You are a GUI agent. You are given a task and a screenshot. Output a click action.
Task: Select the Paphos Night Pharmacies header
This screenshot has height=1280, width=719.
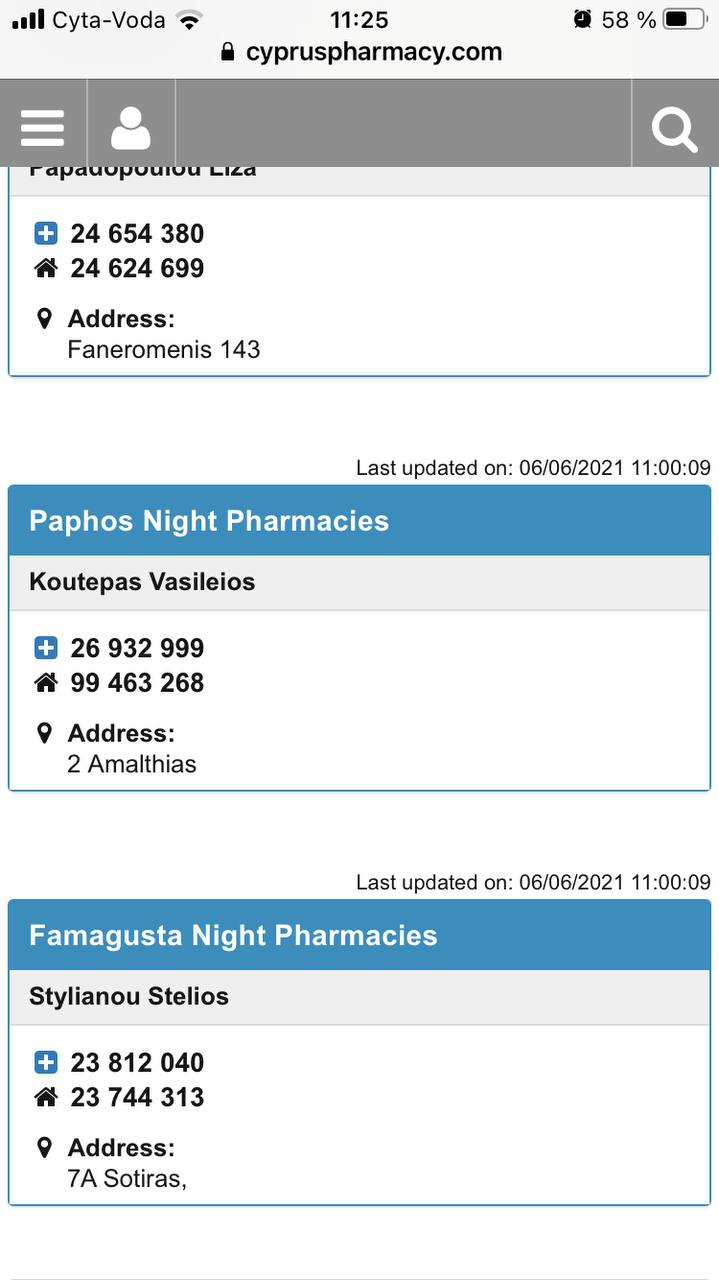(x=209, y=521)
